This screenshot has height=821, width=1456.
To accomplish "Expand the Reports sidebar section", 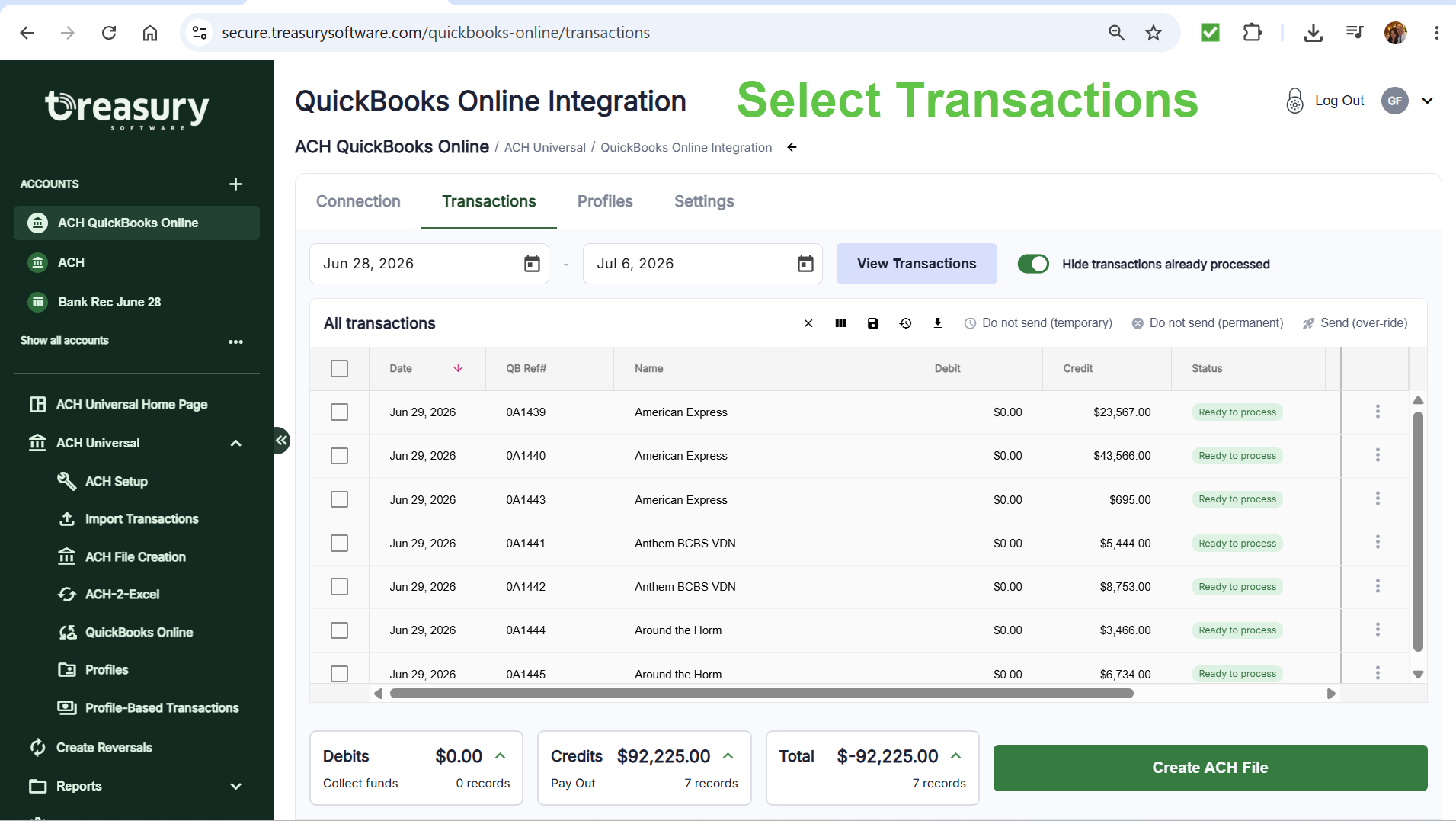I will (235, 786).
